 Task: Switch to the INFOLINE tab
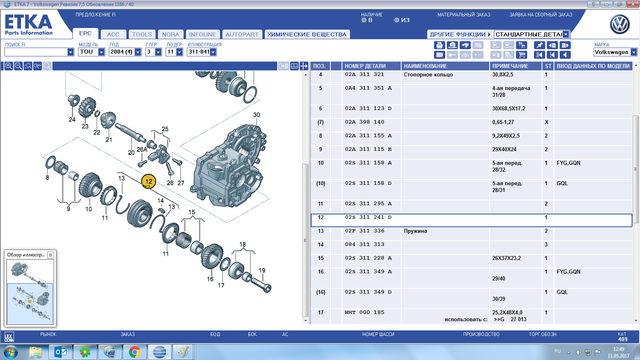(202, 34)
